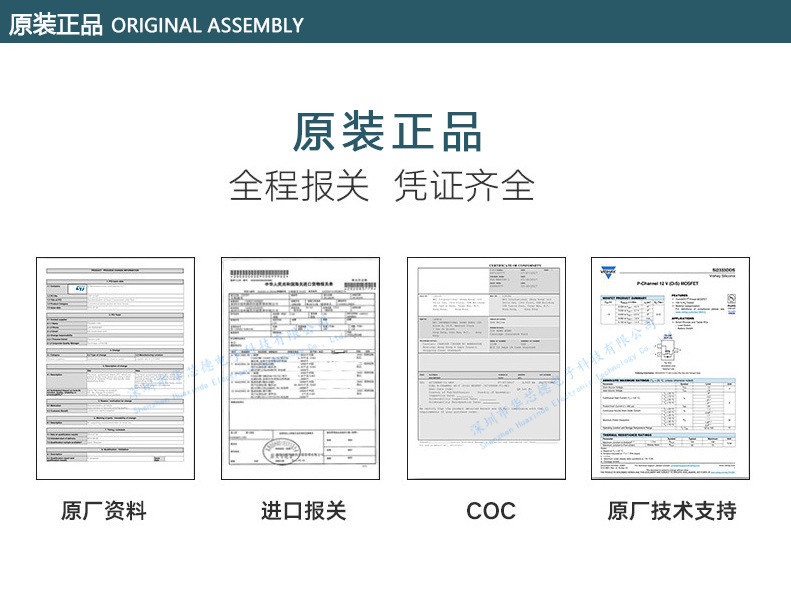This screenshot has height=599, width=791.
Task: Click the round stamp on customs form
Action: tap(281, 451)
